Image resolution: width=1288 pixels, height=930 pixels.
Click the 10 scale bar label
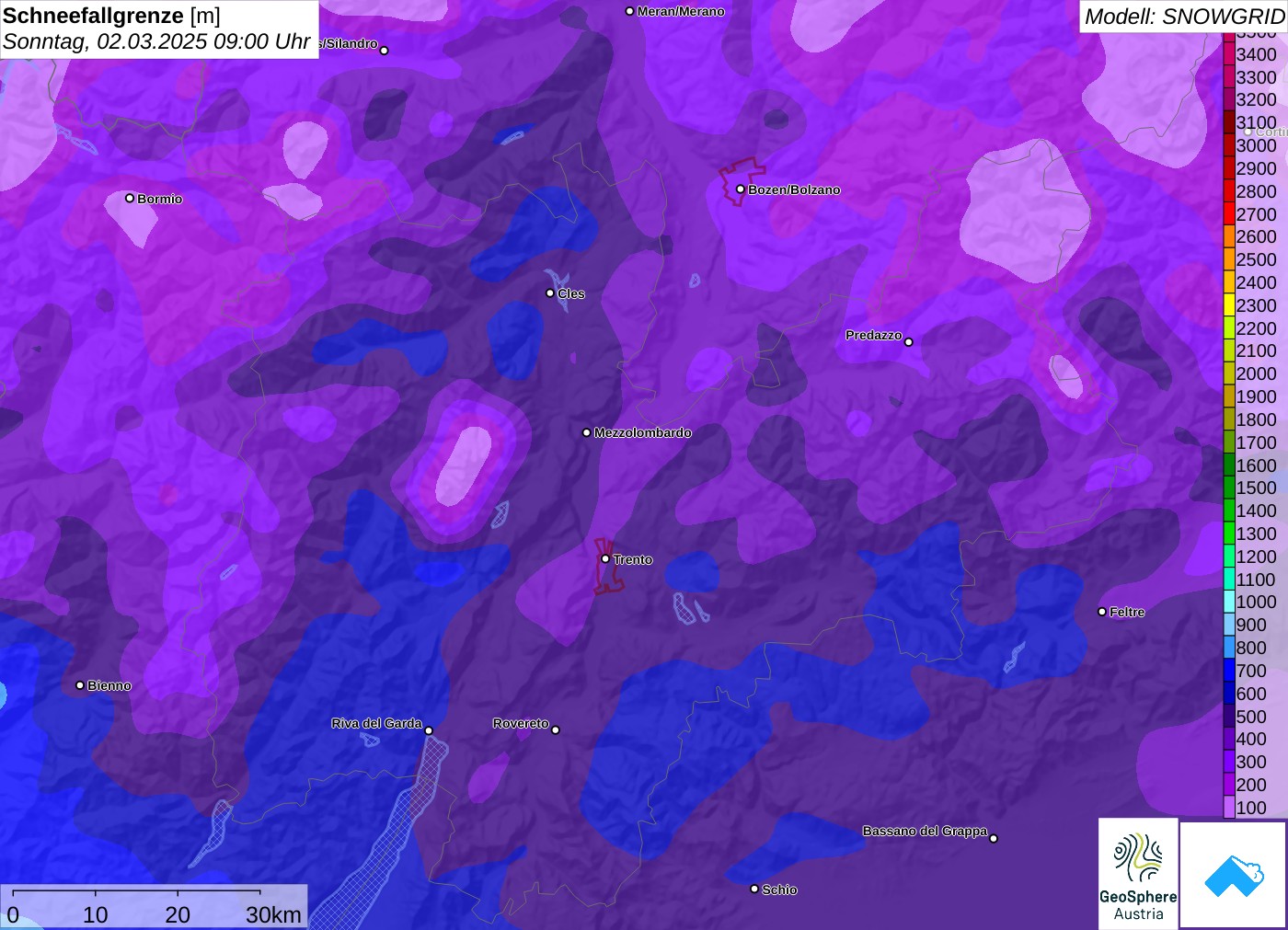pyautogui.click(x=96, y=914)
